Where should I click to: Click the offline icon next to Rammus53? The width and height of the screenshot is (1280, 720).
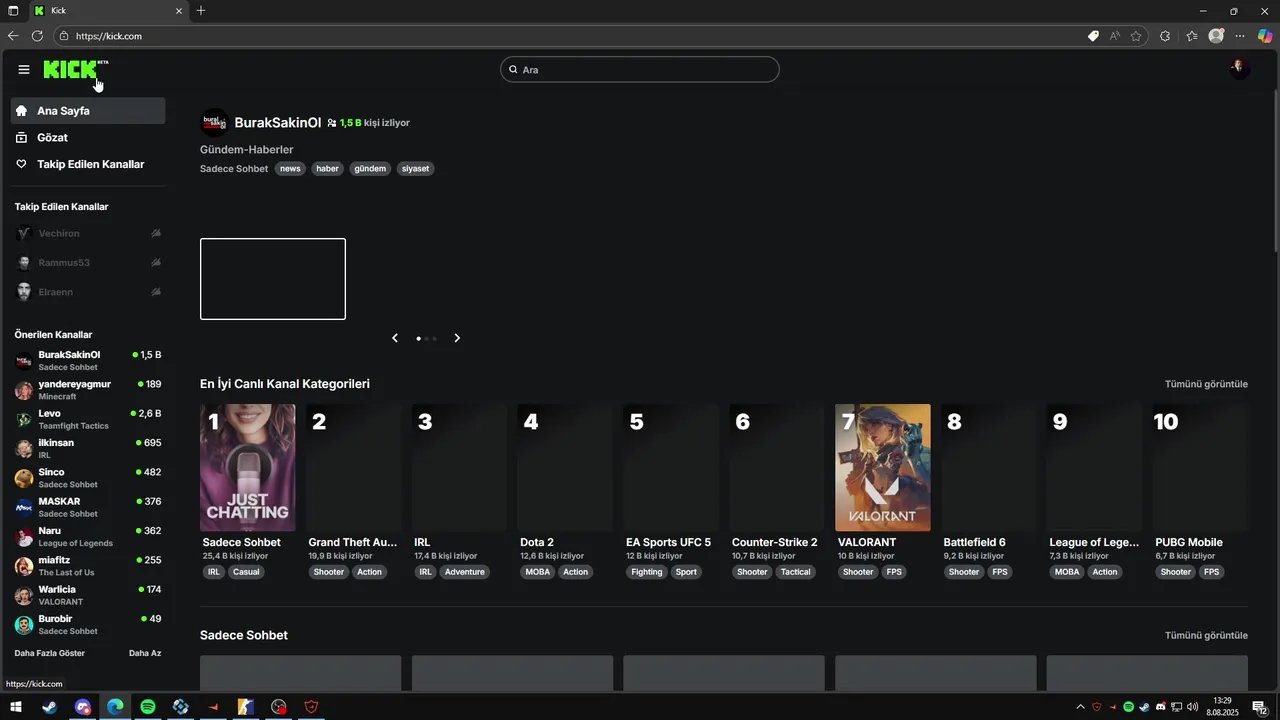pyautogui.click(x=156, y=263)
